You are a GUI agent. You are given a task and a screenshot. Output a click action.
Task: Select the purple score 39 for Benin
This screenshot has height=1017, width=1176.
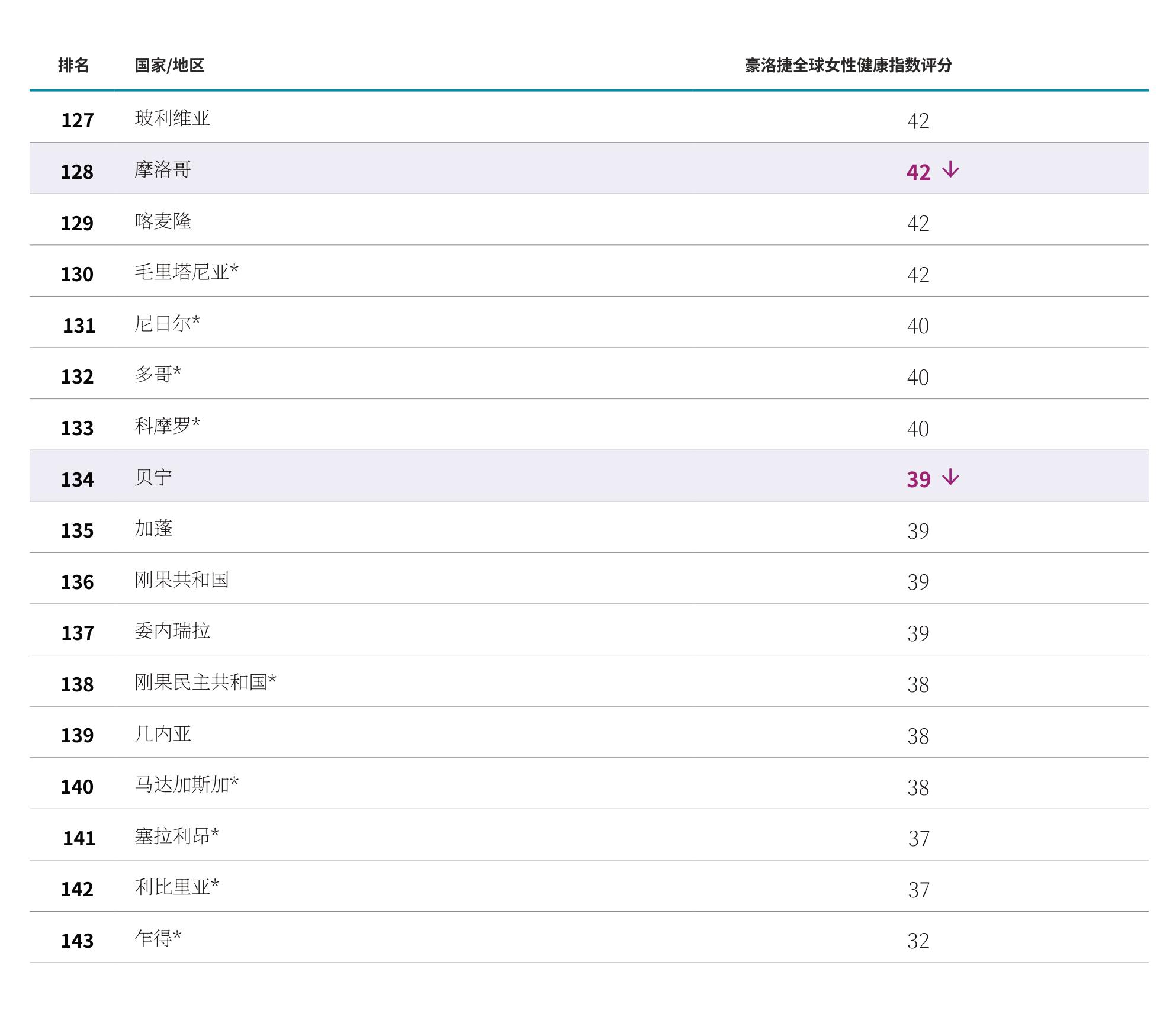point(919,479)
